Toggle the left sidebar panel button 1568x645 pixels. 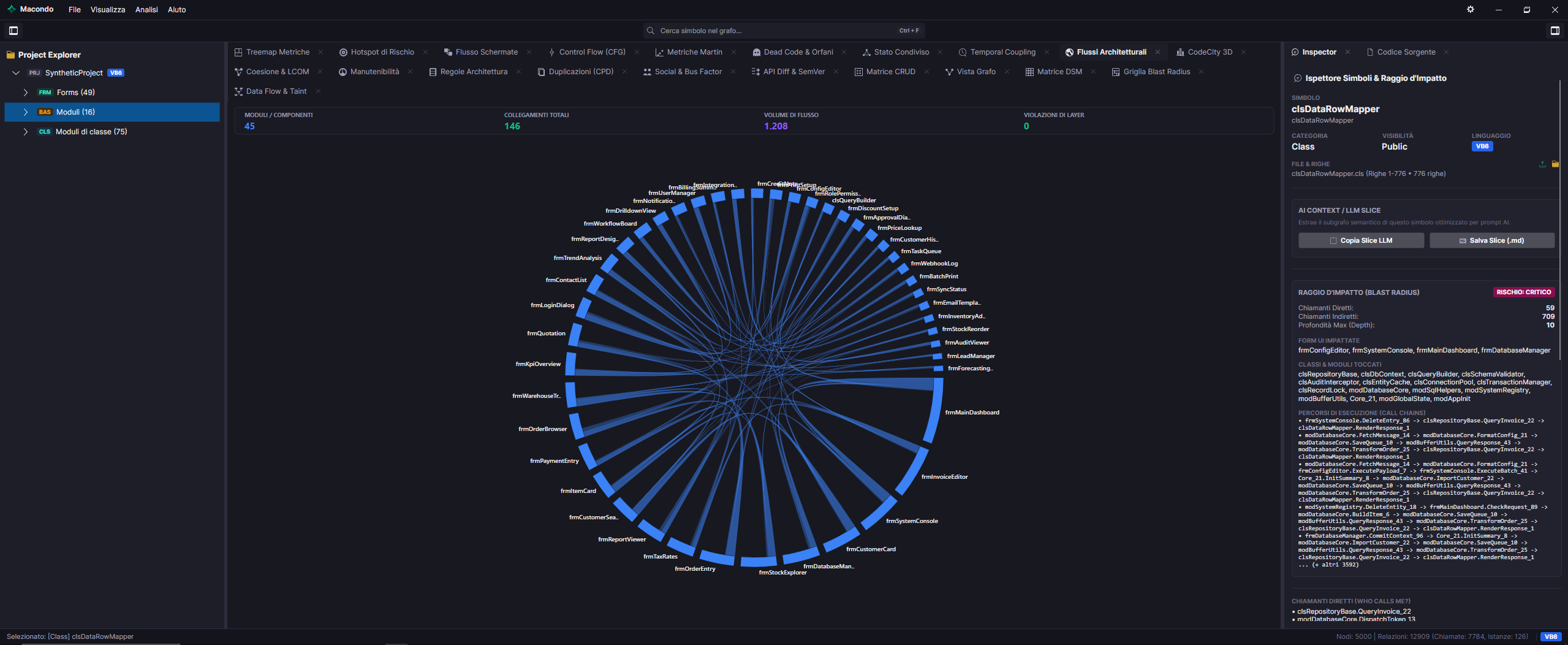pos(13,31)
